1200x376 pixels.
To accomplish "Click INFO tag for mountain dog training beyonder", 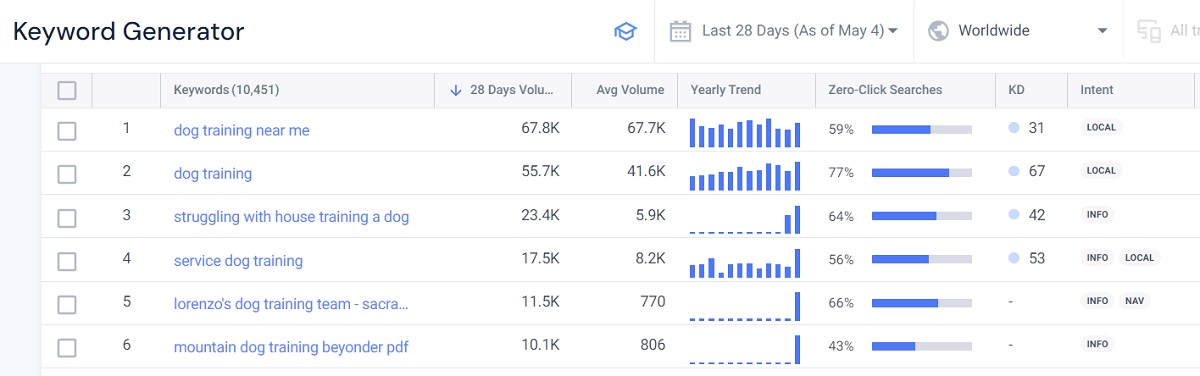I will [1097, 345].
